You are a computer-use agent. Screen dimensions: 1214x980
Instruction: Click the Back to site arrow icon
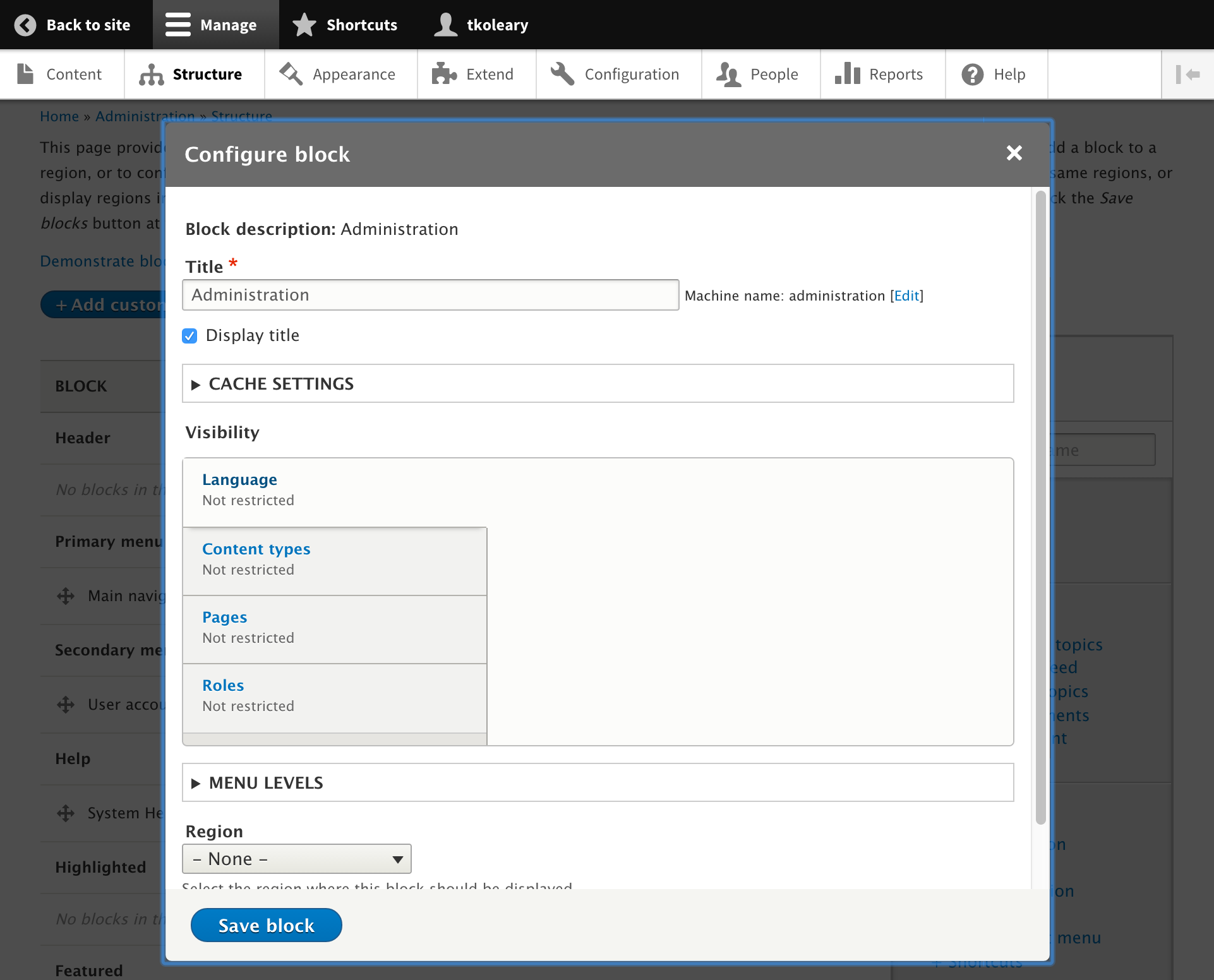pyautogui.click(x=25, y=25)
